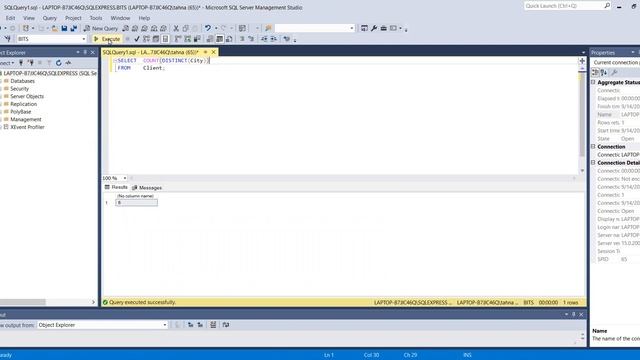Open the Properties wrench icon in toolbar

(x=374, y=28)
